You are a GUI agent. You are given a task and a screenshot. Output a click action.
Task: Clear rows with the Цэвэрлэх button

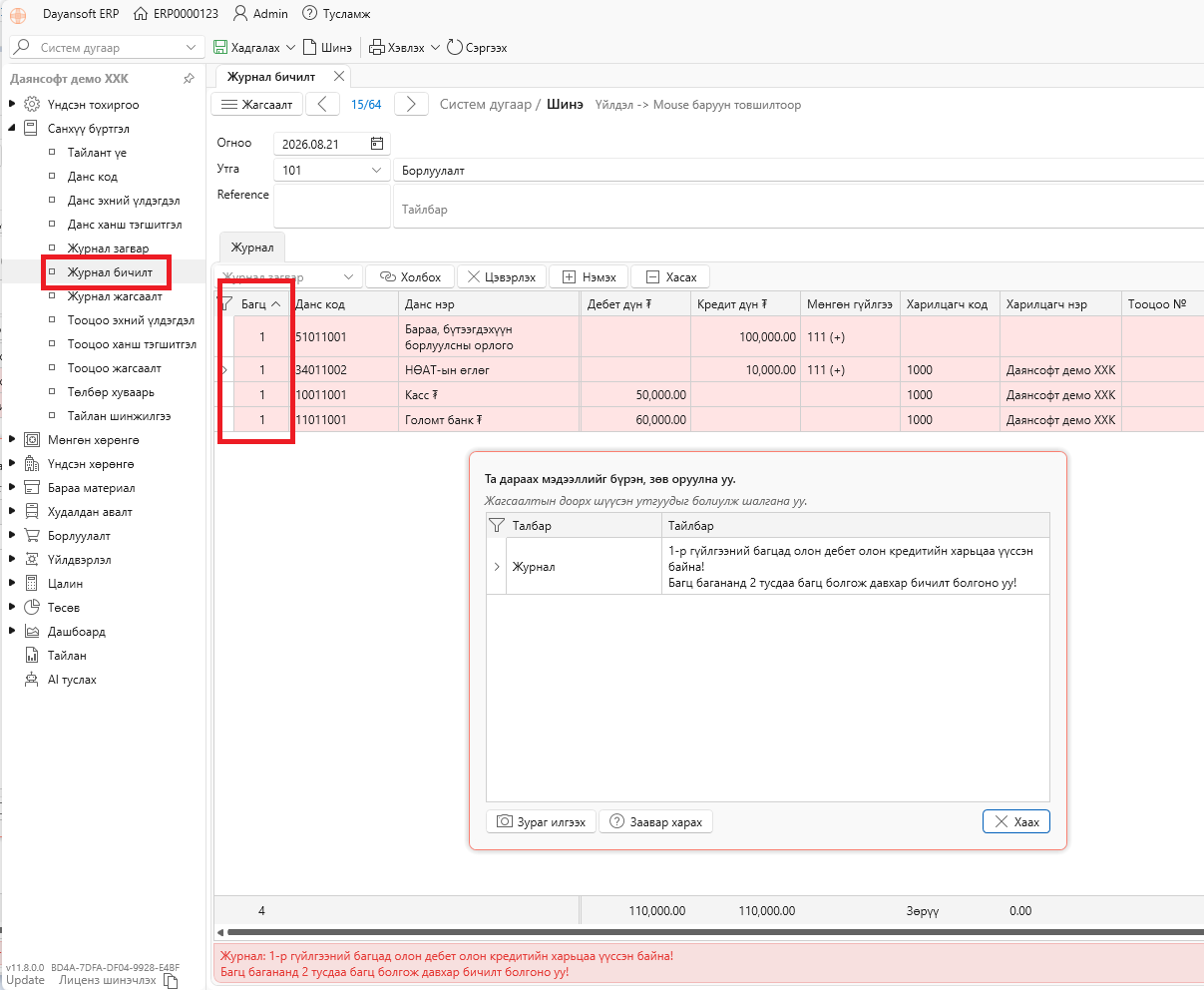502,276
